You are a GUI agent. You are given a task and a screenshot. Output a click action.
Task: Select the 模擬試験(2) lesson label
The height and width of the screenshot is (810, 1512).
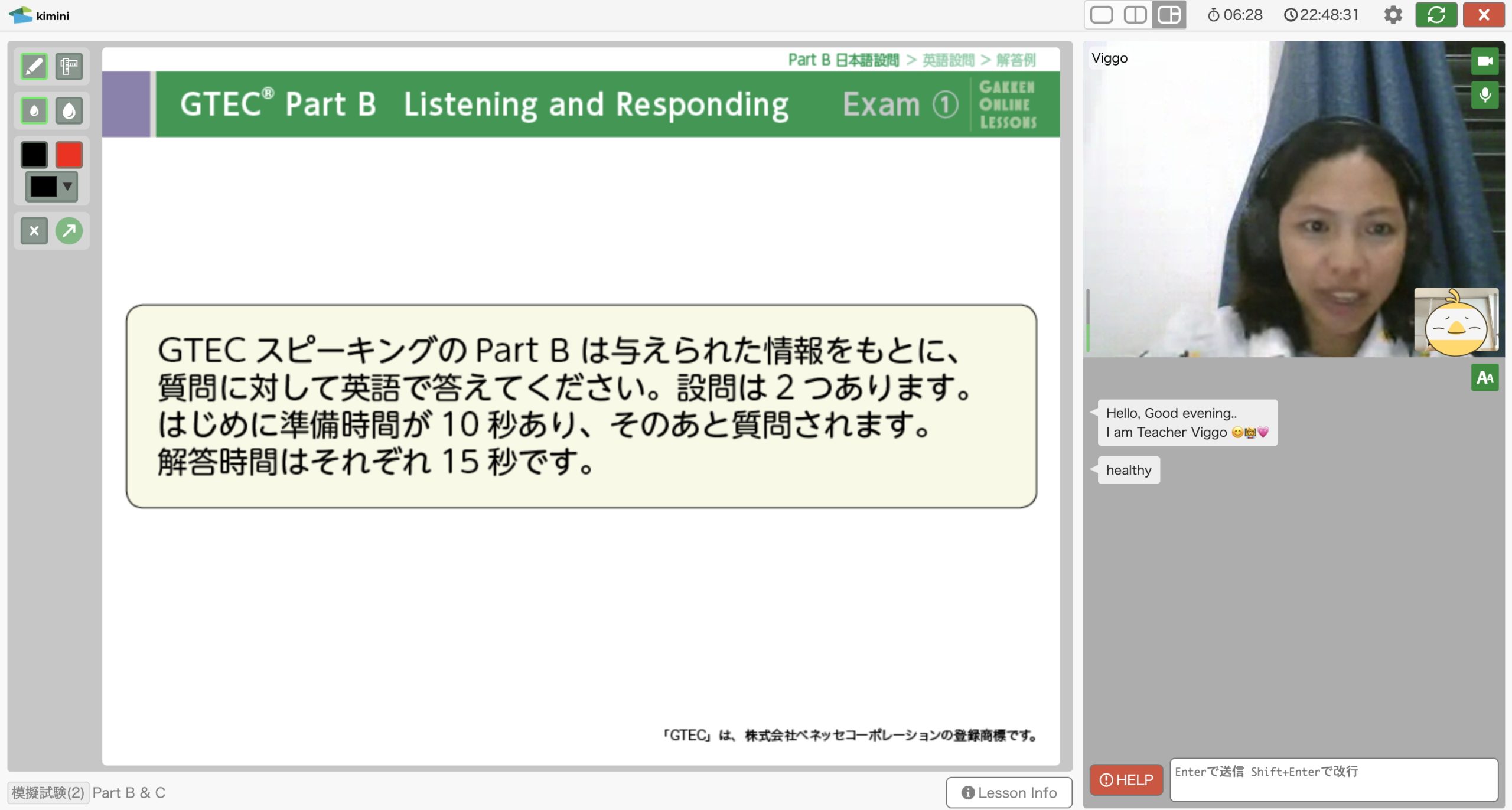pyautogui.click(x=48, y=792)
